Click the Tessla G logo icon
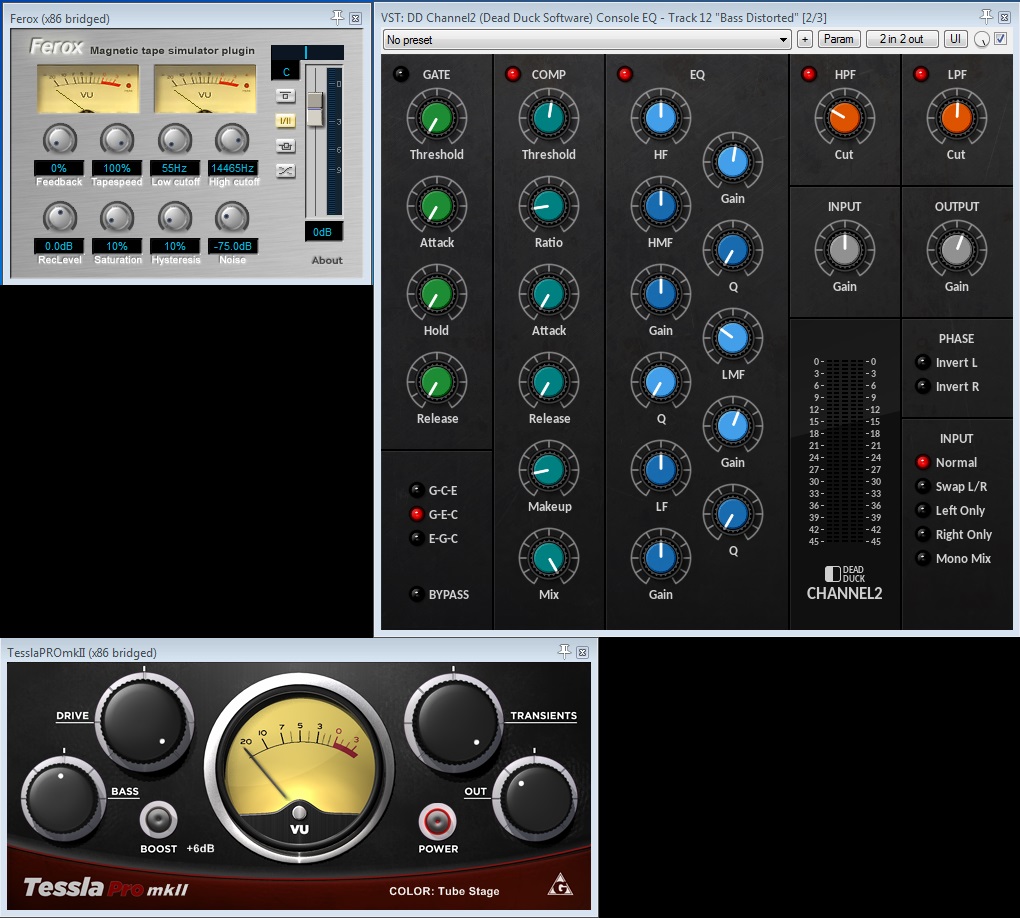The image size is (1020, 918). click(x=560, y=885)
